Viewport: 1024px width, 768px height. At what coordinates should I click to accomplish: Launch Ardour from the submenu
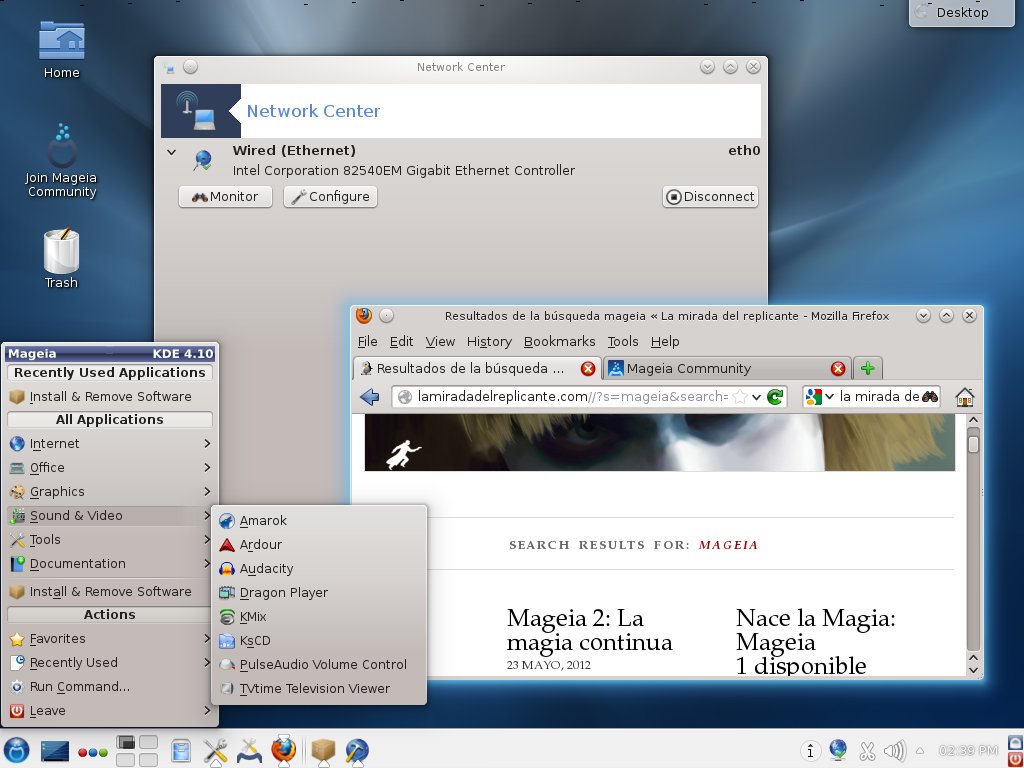click(319, 545)
